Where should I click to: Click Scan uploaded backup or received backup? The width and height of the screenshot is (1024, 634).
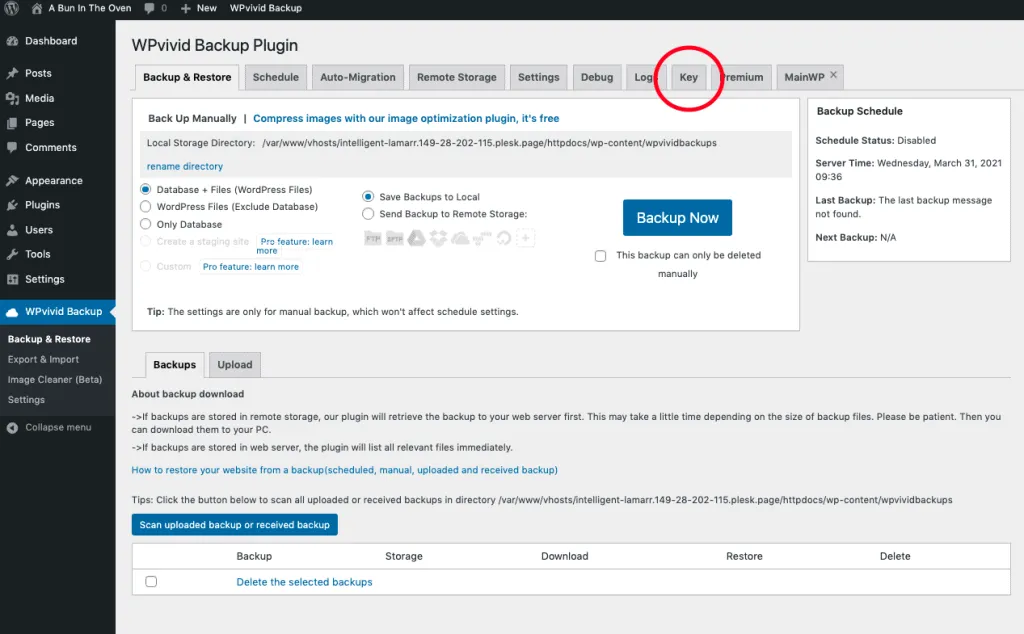tap(234, 524)
